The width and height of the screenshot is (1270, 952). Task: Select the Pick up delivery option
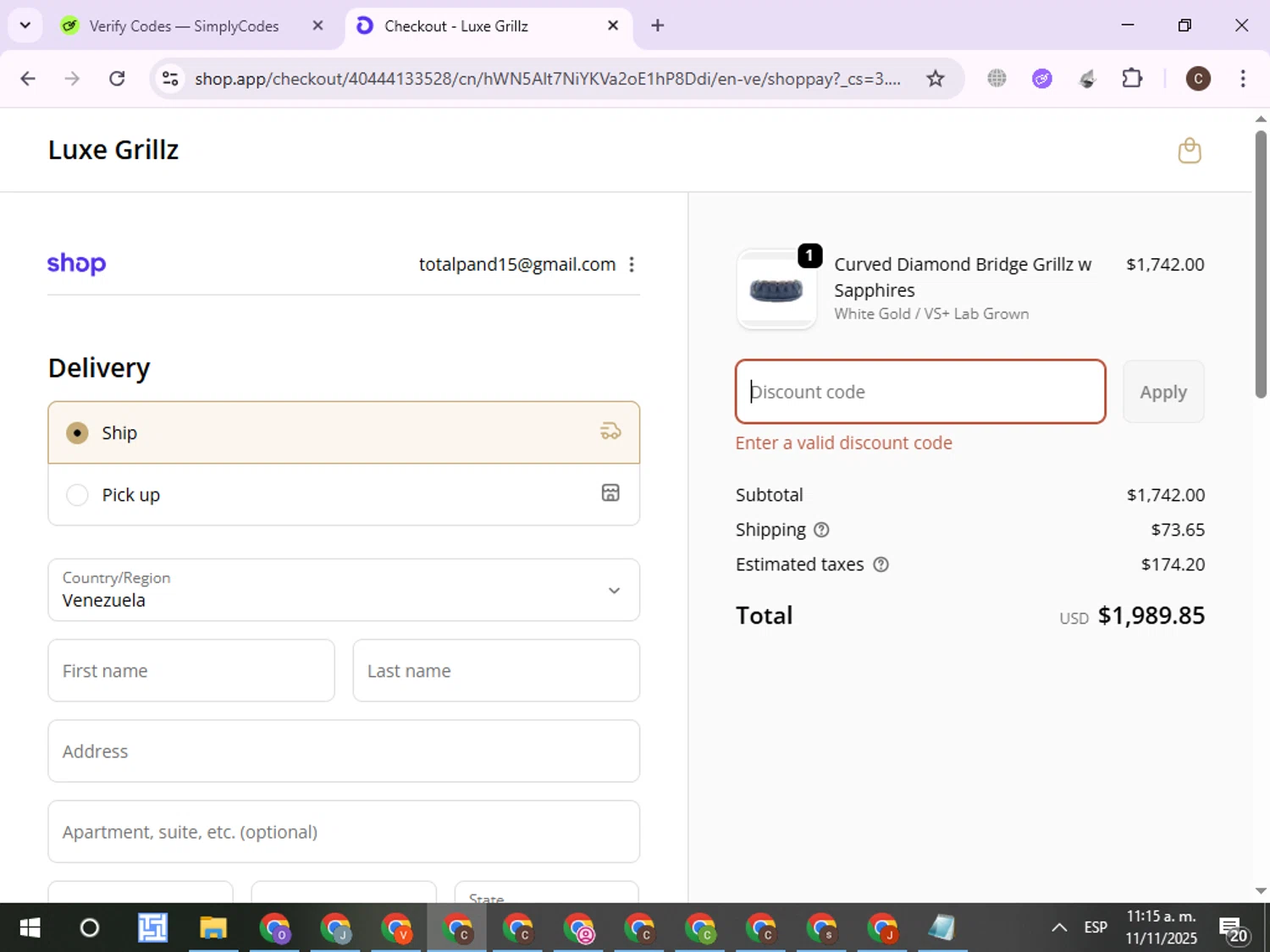pos(344,494)
